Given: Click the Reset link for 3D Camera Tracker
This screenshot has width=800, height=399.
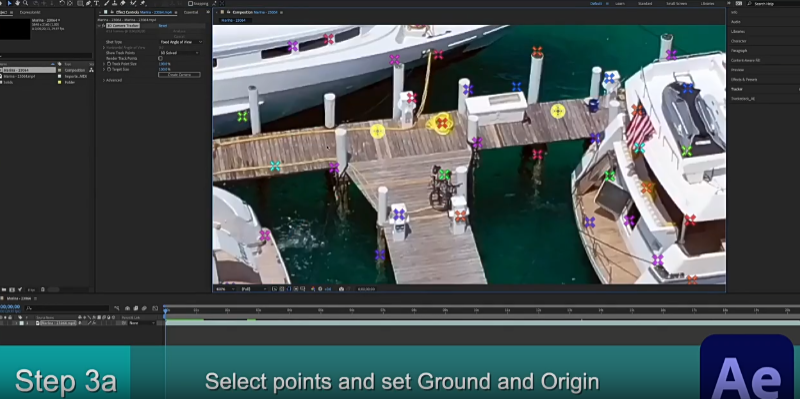Looking at the screenshot, I should [163, 26].
